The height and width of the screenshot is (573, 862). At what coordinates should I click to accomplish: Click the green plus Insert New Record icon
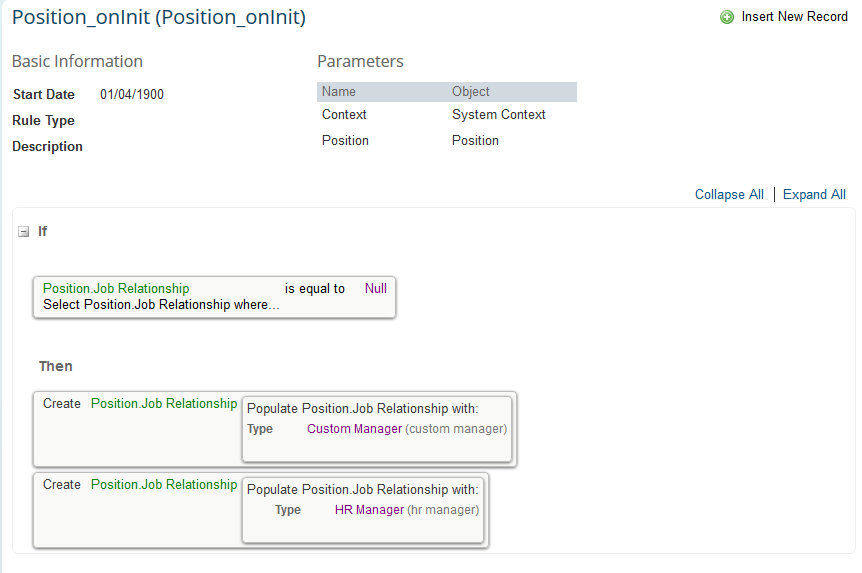[727, 17]
